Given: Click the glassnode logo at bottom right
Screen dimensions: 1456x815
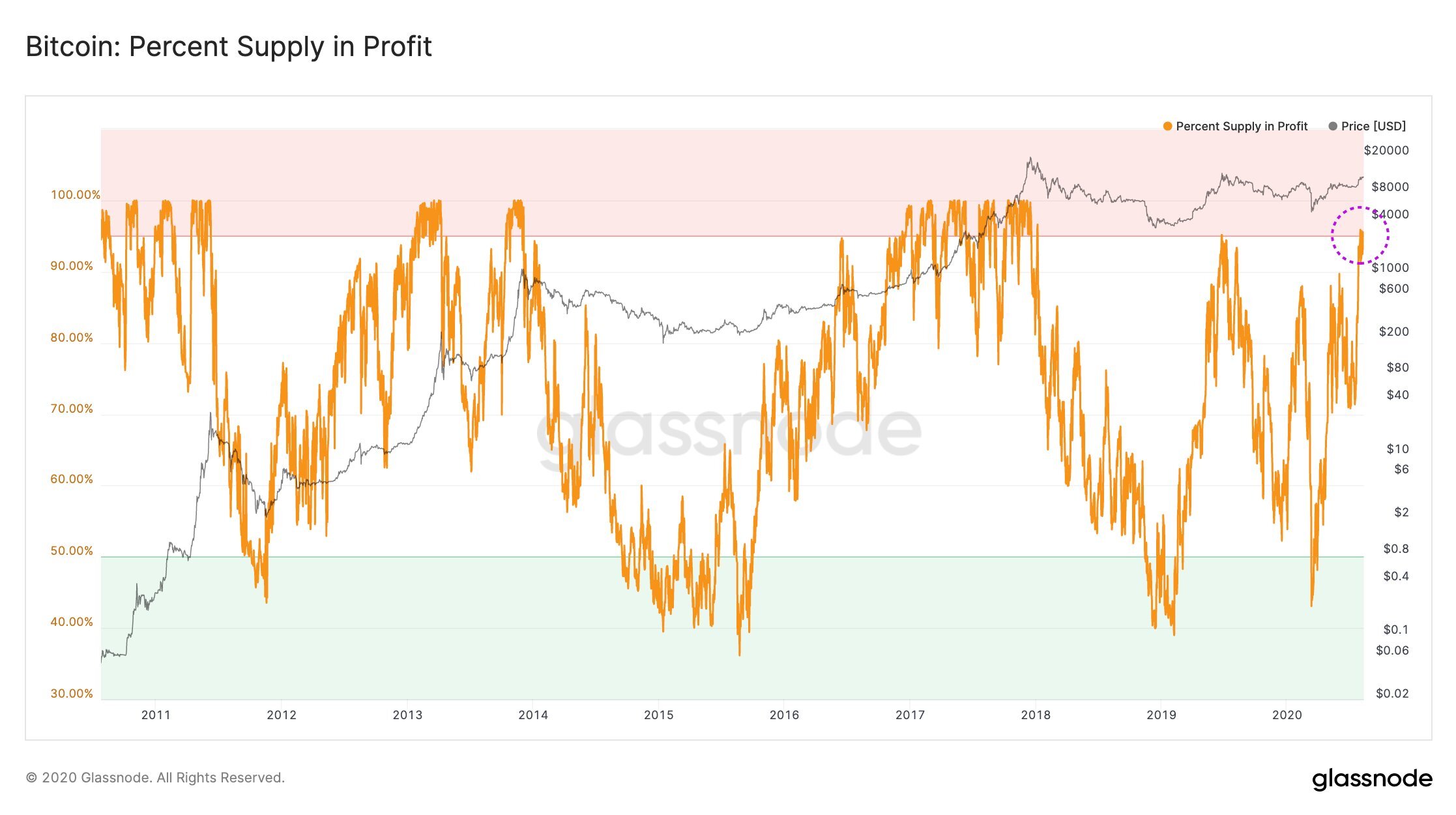Looking at the screenshot, I should tap(1372, 779).
